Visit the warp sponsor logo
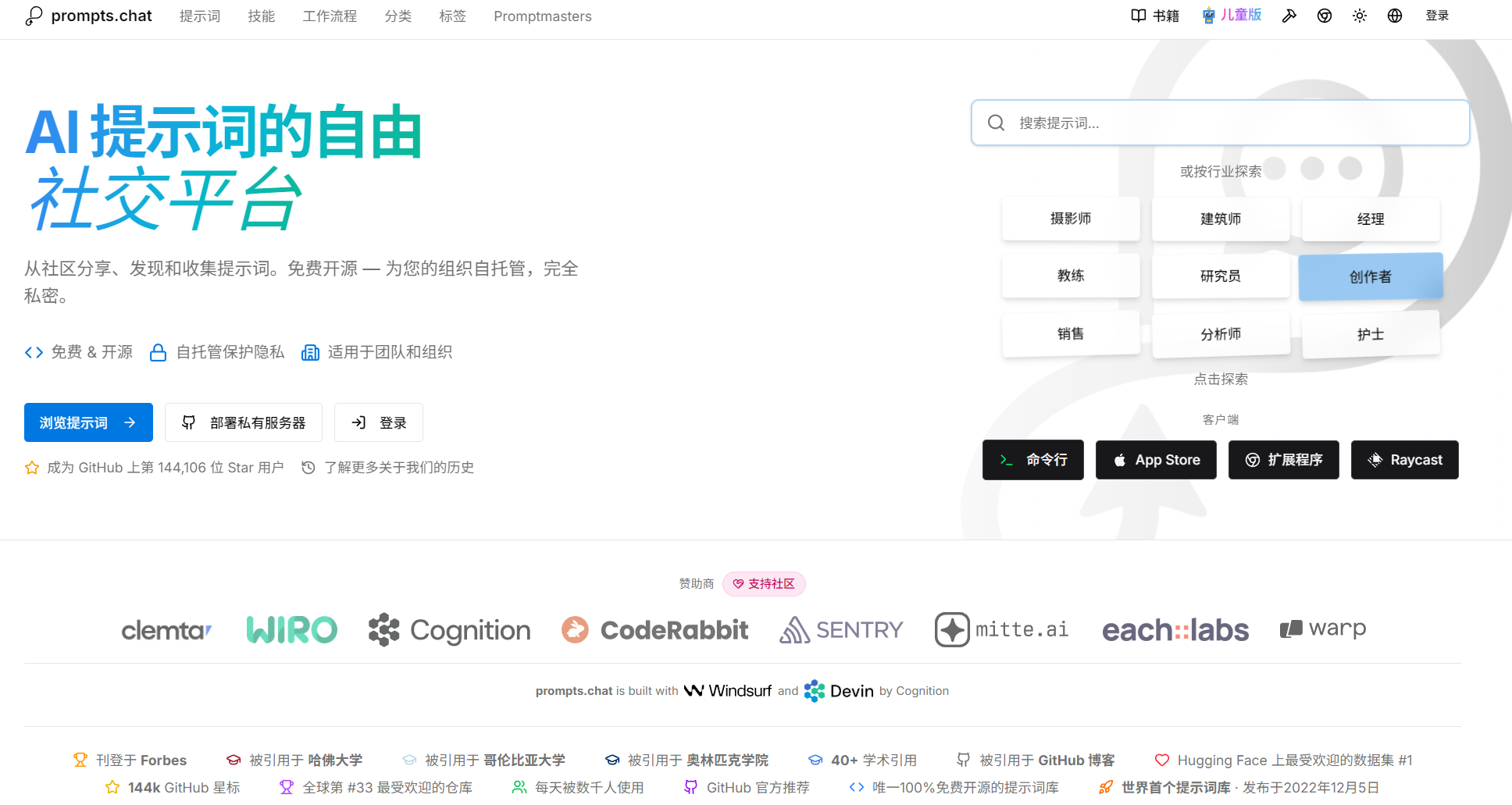This screenshot has height=805, width=1512. coord(1323,629)
